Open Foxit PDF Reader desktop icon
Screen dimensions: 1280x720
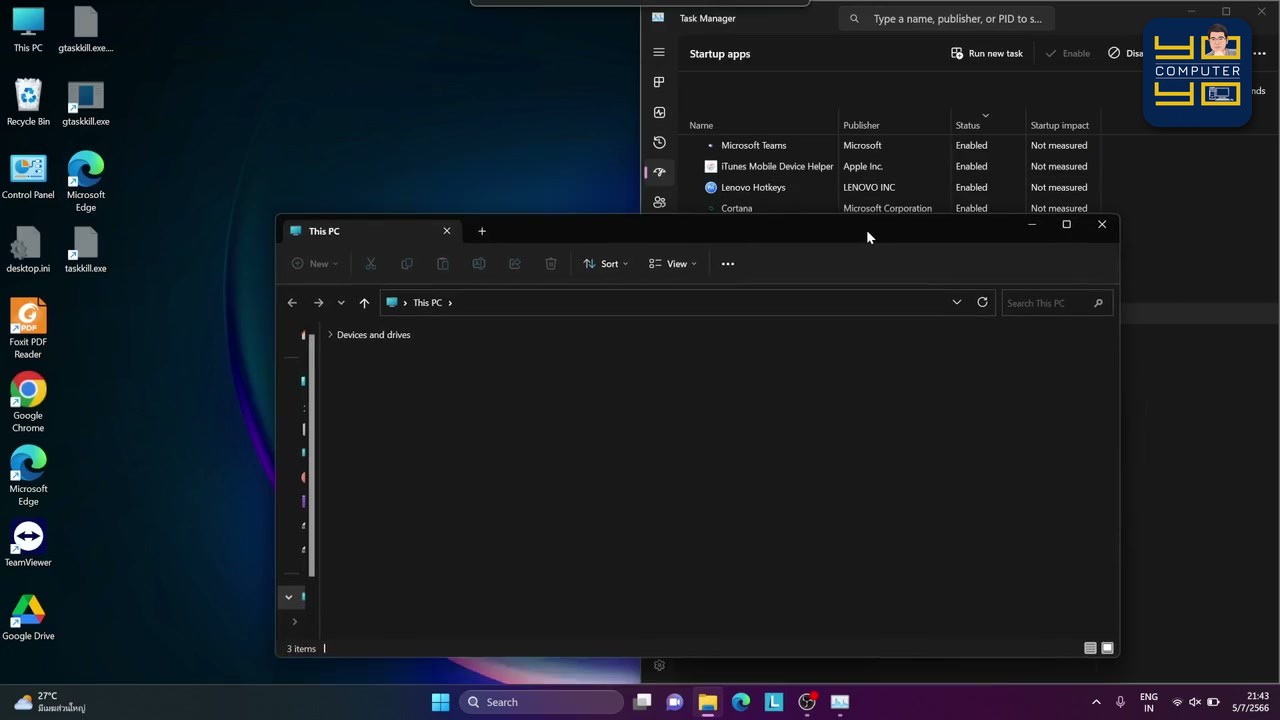[x=28, y=329]
